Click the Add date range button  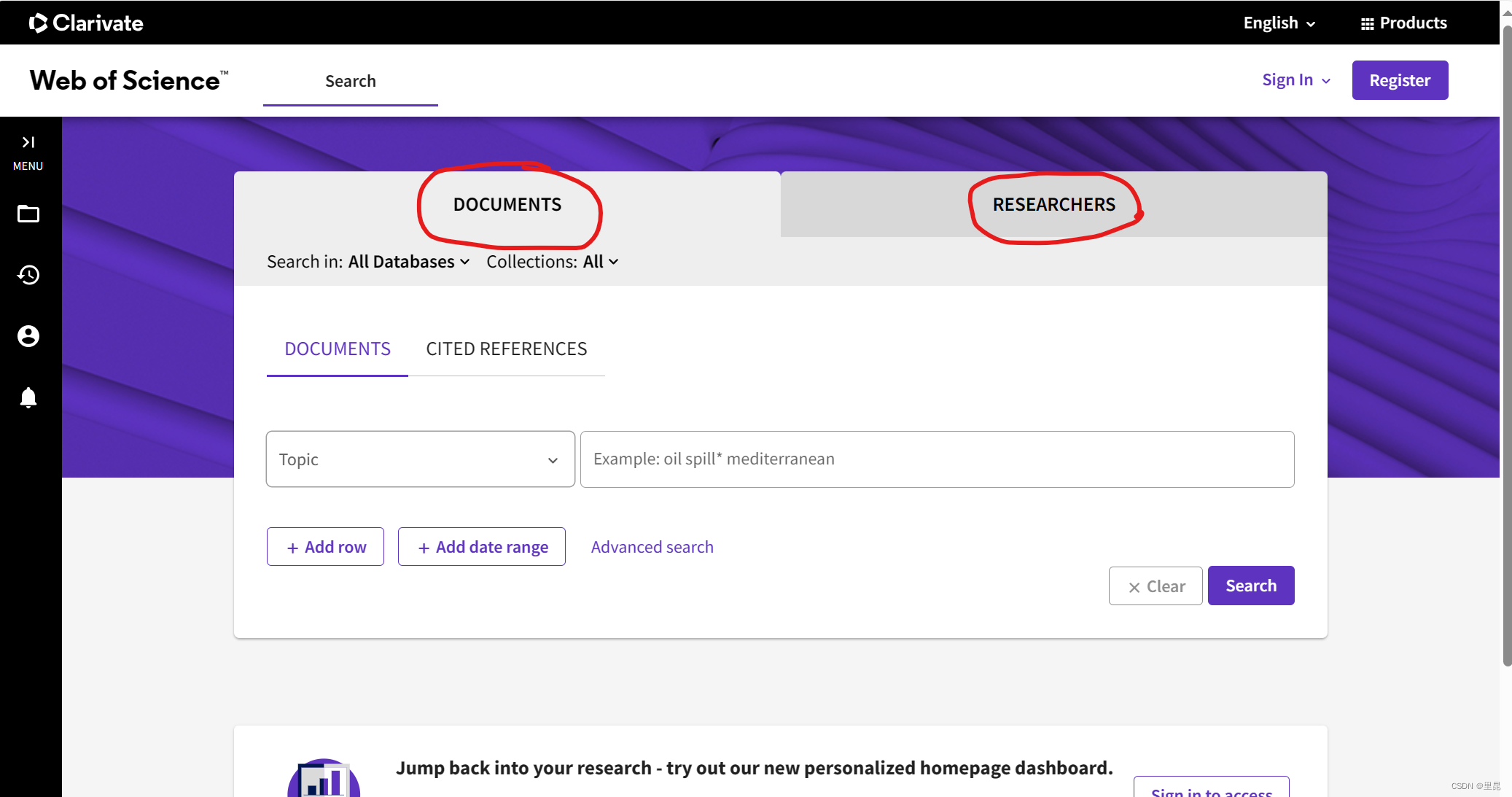tap(481, 547)
